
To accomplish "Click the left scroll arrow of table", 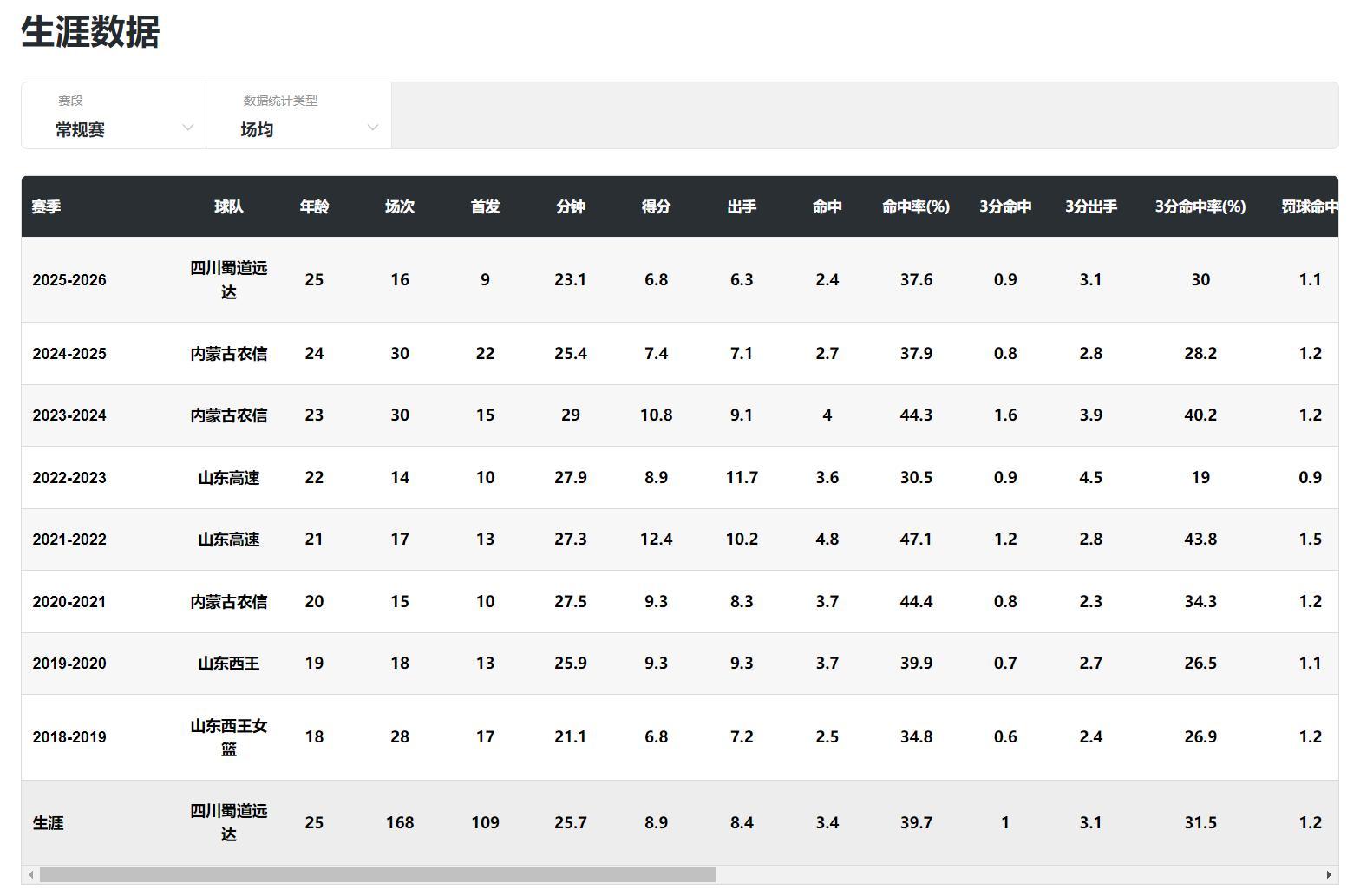I will [31, 874].
